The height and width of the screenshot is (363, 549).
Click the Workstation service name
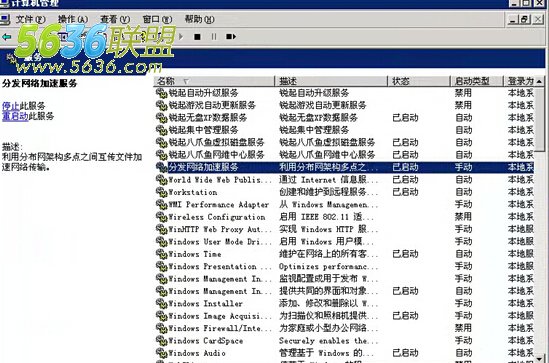tap(193, 192)
